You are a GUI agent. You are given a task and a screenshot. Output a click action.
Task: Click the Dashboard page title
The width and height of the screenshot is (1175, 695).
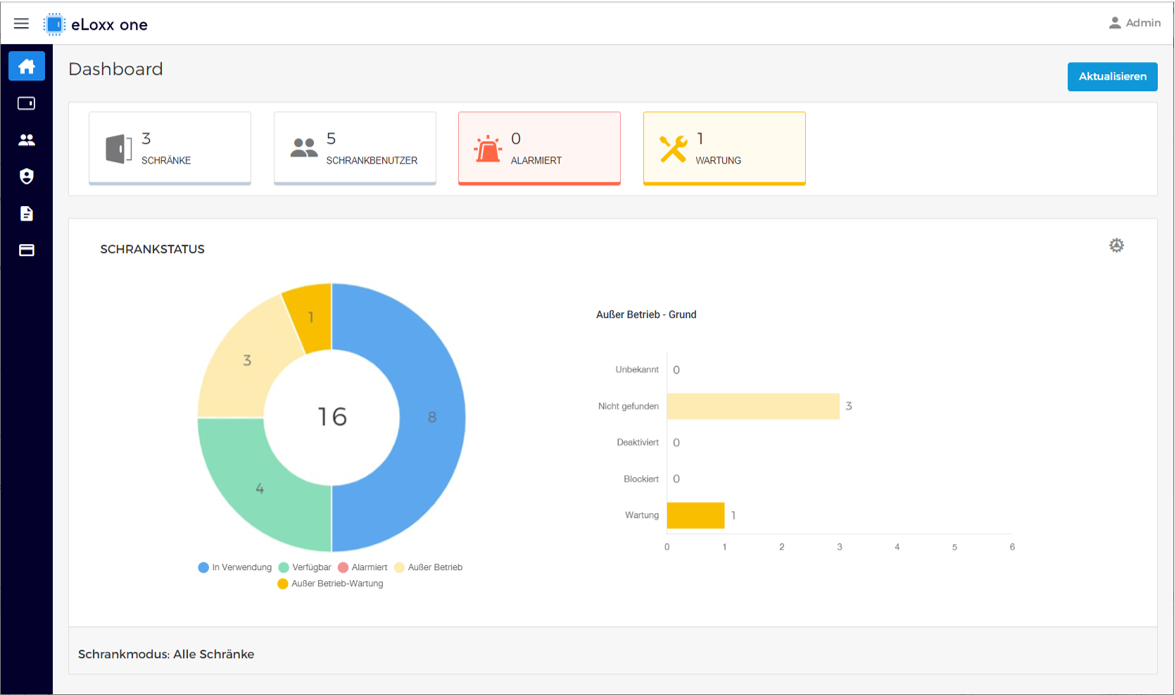coord(115,69)
